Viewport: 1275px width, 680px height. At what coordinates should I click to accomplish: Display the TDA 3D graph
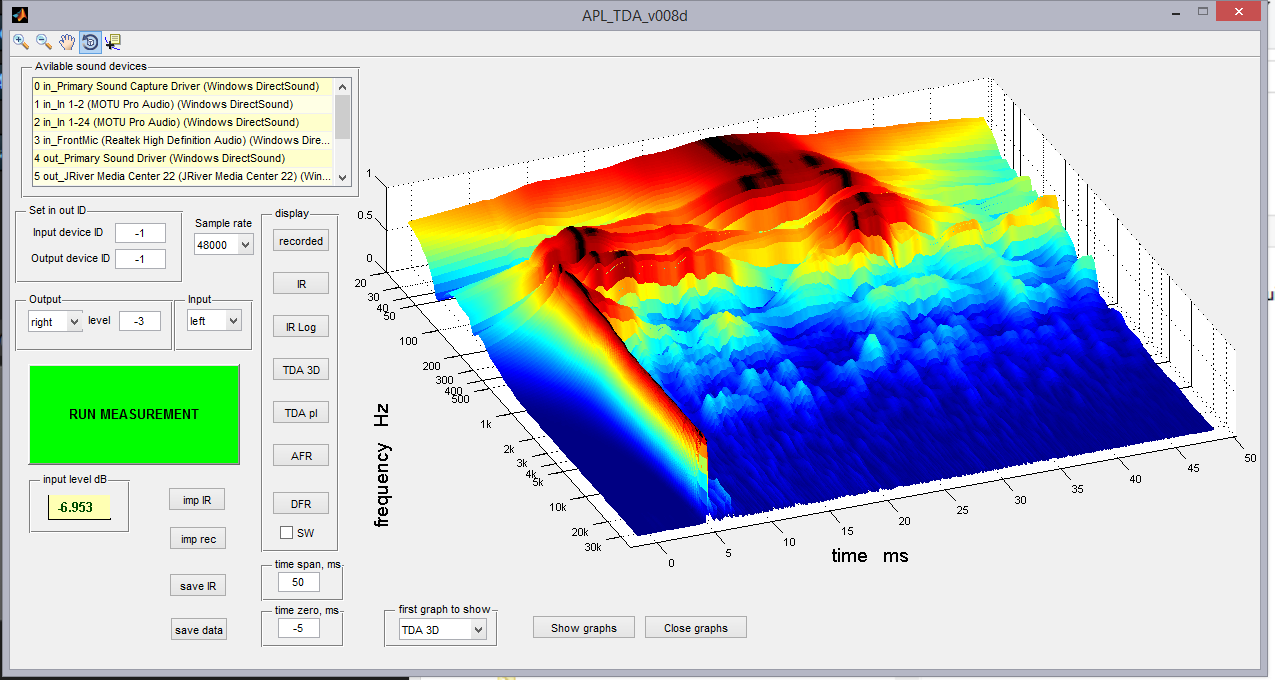point(301,370)
